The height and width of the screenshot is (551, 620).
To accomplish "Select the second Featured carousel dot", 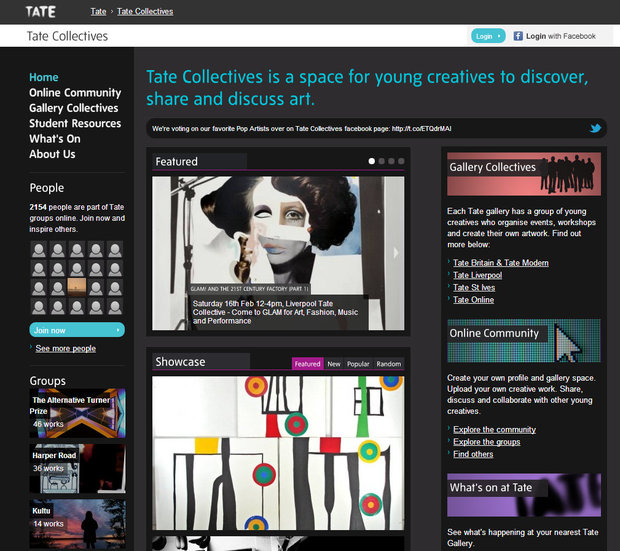I will pyautogui.click(x=382, y=161).
